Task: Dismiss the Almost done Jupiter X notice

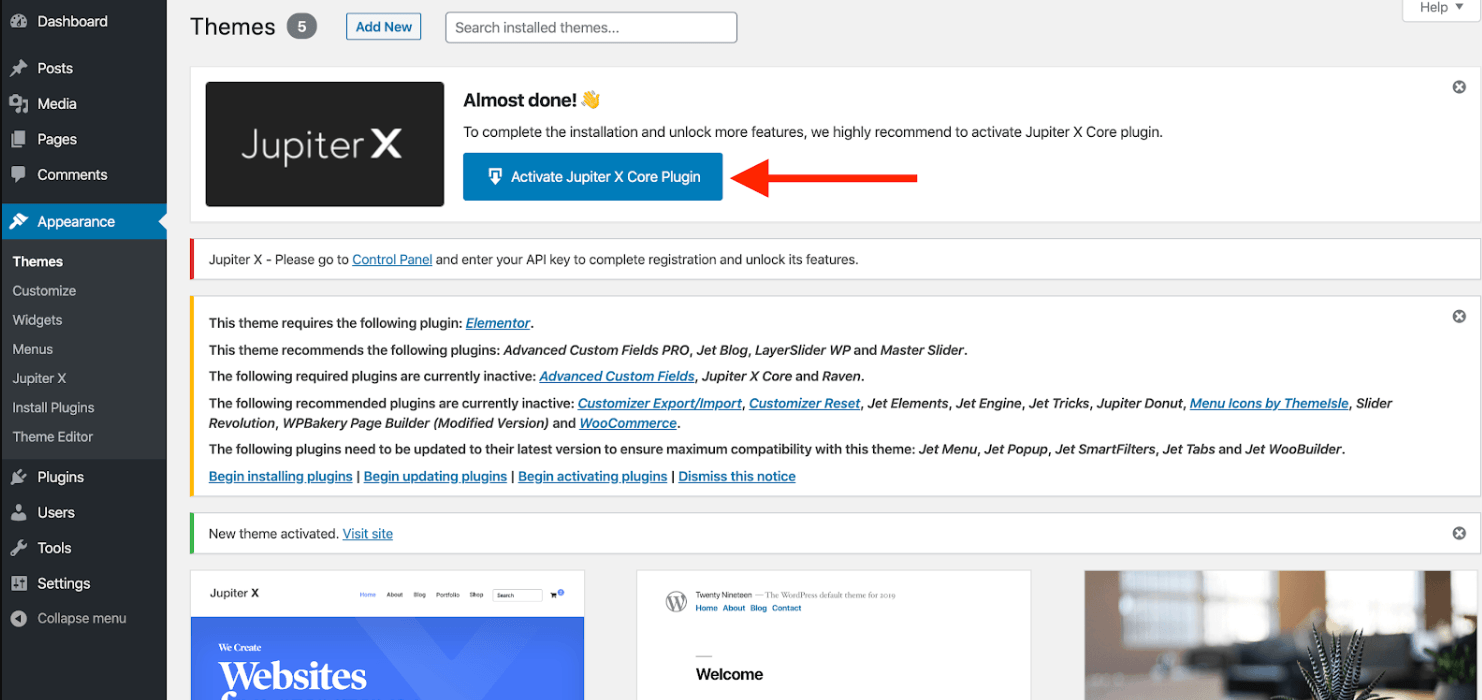Action: (1459, 87)
